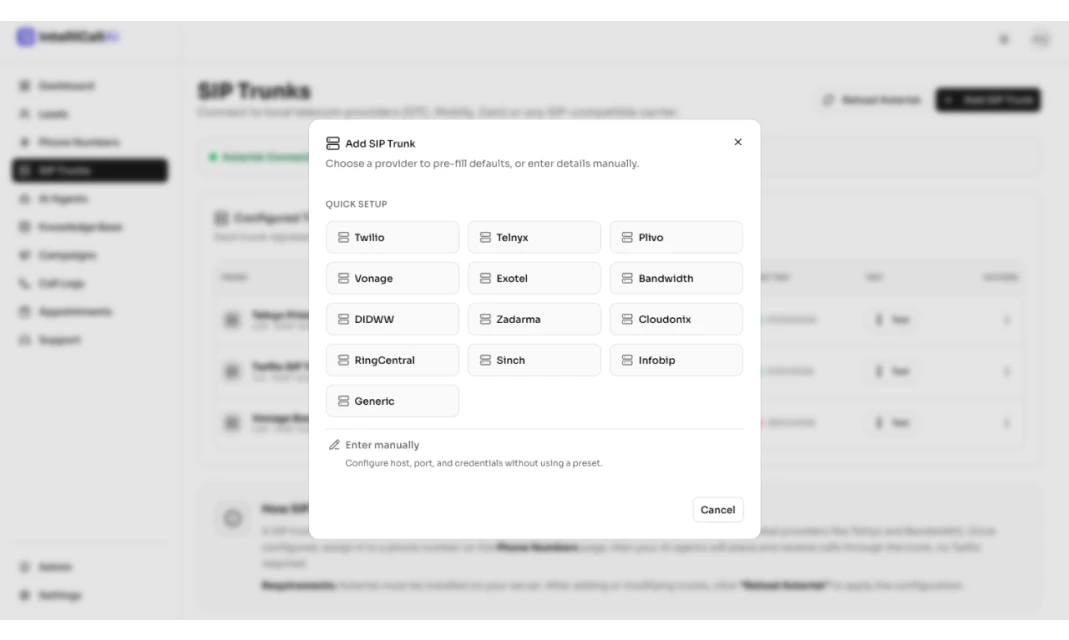This screenshot has height=640, width=1069.
Task: Click the pencil icon for Enter manually
Action: pos(334,445)
